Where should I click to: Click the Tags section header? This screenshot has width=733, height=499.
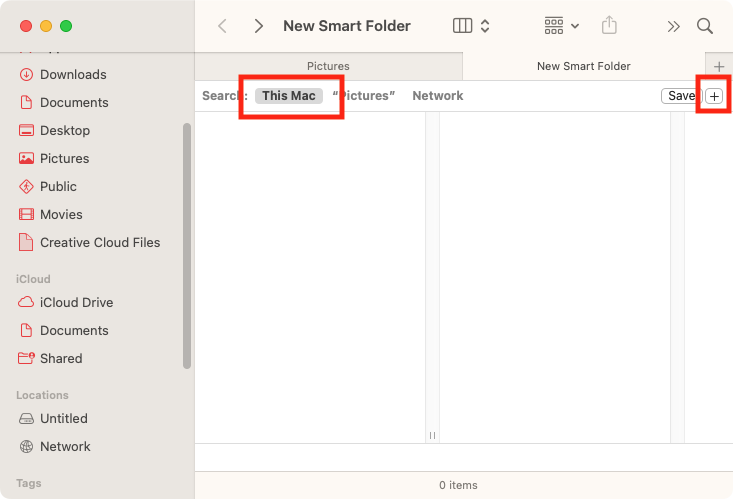point(29,483)
